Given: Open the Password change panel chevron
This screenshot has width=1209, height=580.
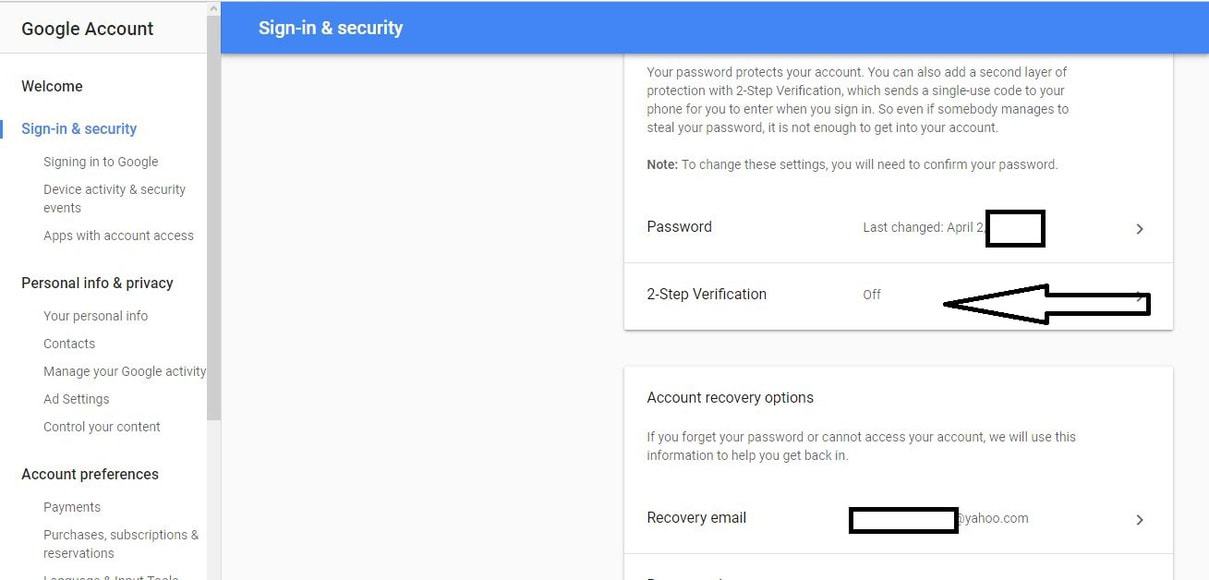Looking at the screenshot, I should [x=1139, y=228].
